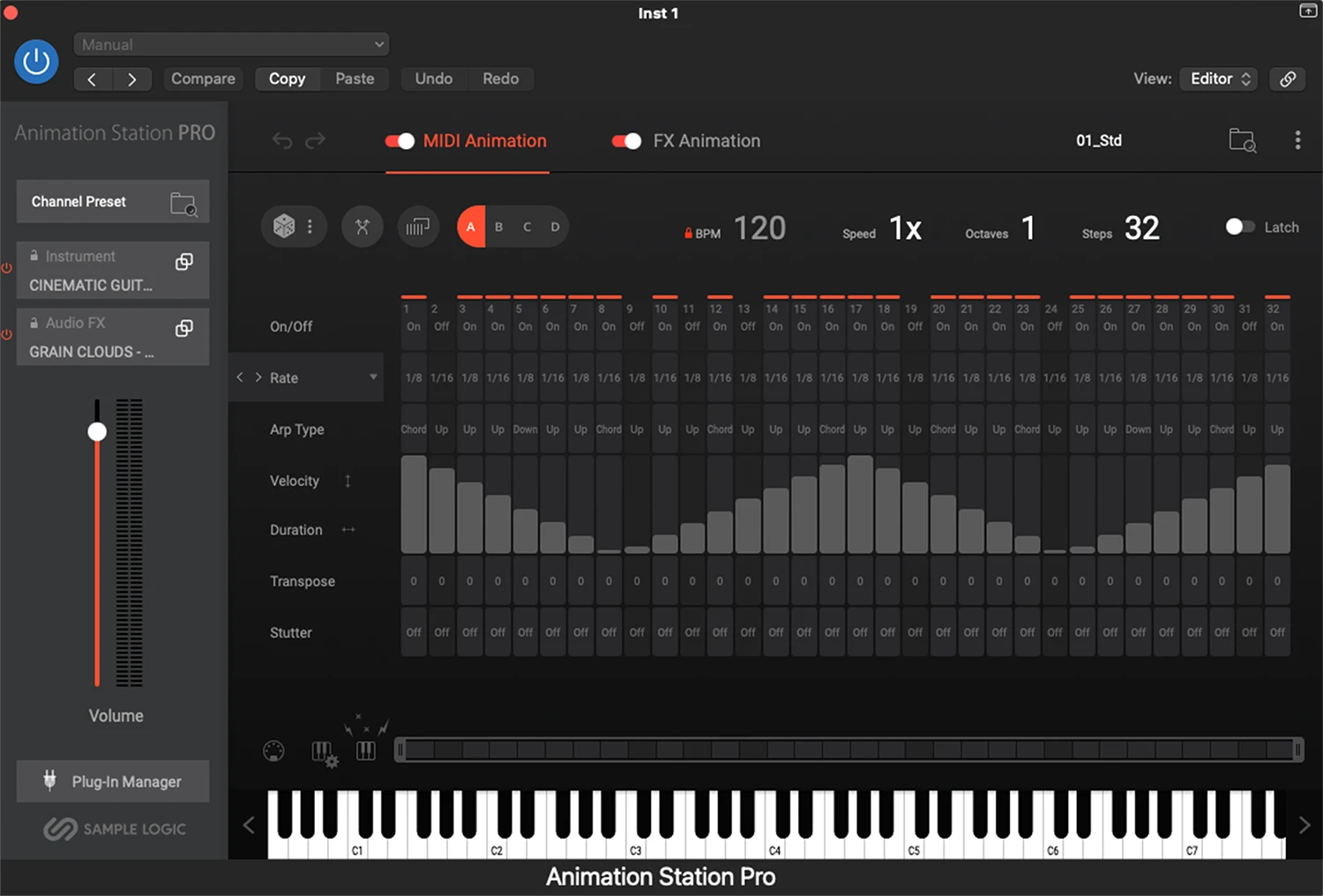
Task: Shift piano keyboard right with arrow
Action: coord(1304,825)
